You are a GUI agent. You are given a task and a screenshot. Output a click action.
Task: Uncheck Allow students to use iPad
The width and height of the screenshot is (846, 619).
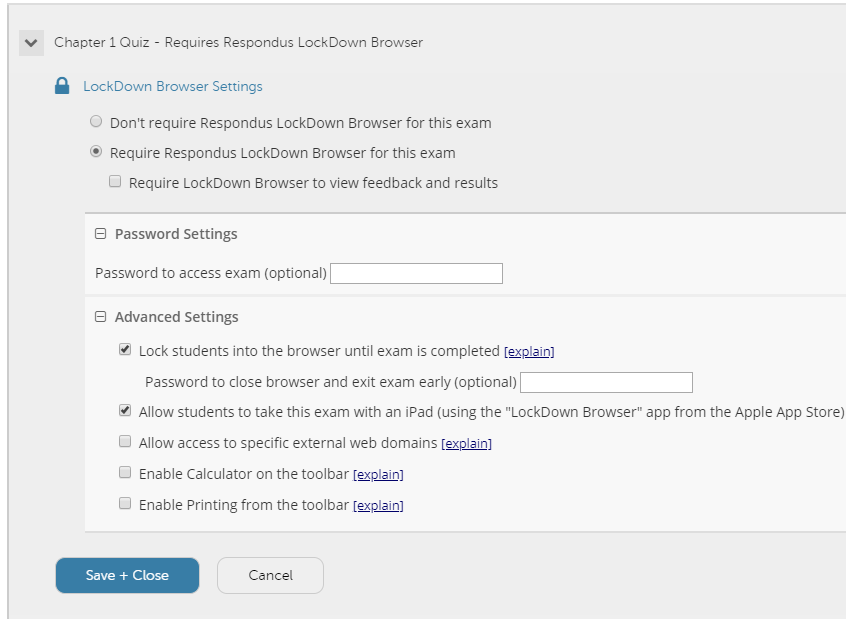(x=125, y=411)
